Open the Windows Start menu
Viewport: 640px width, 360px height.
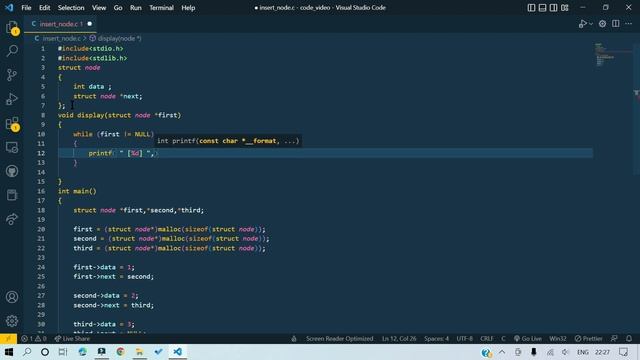tap(9, 352)
